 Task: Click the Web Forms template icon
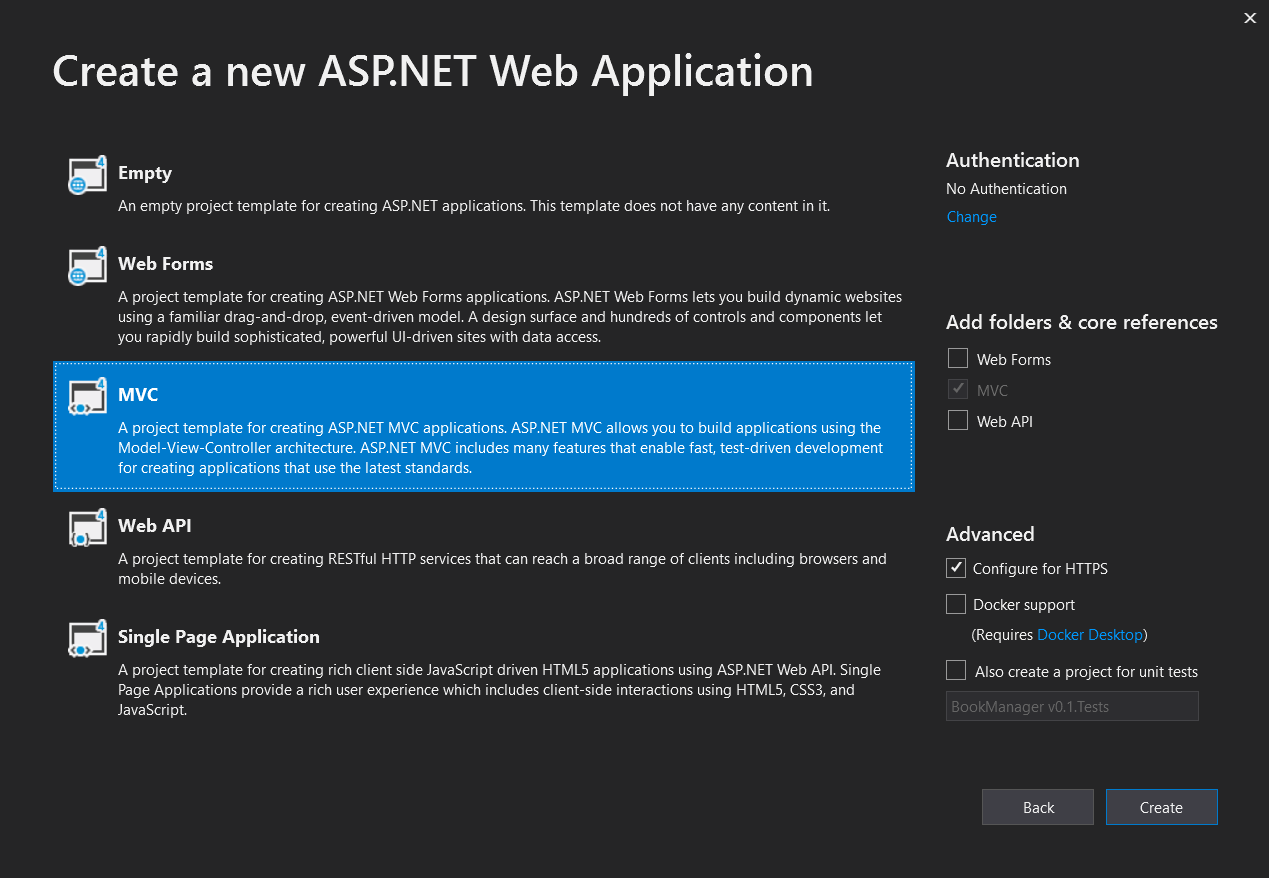tap(87, 266)
